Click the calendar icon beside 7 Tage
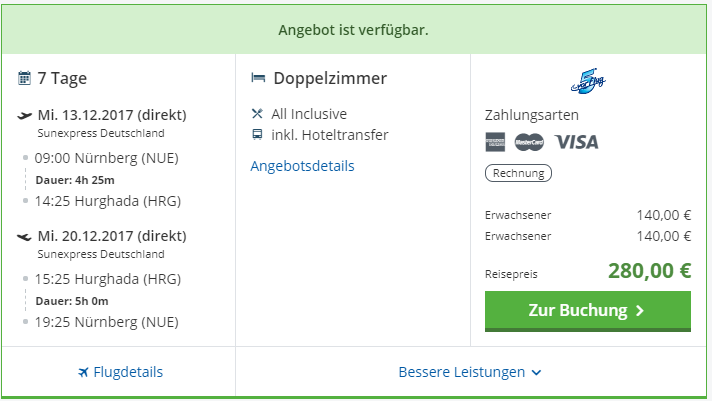This screenshot has width=712, height=401. pyautogui.click(x=24, y=79)
